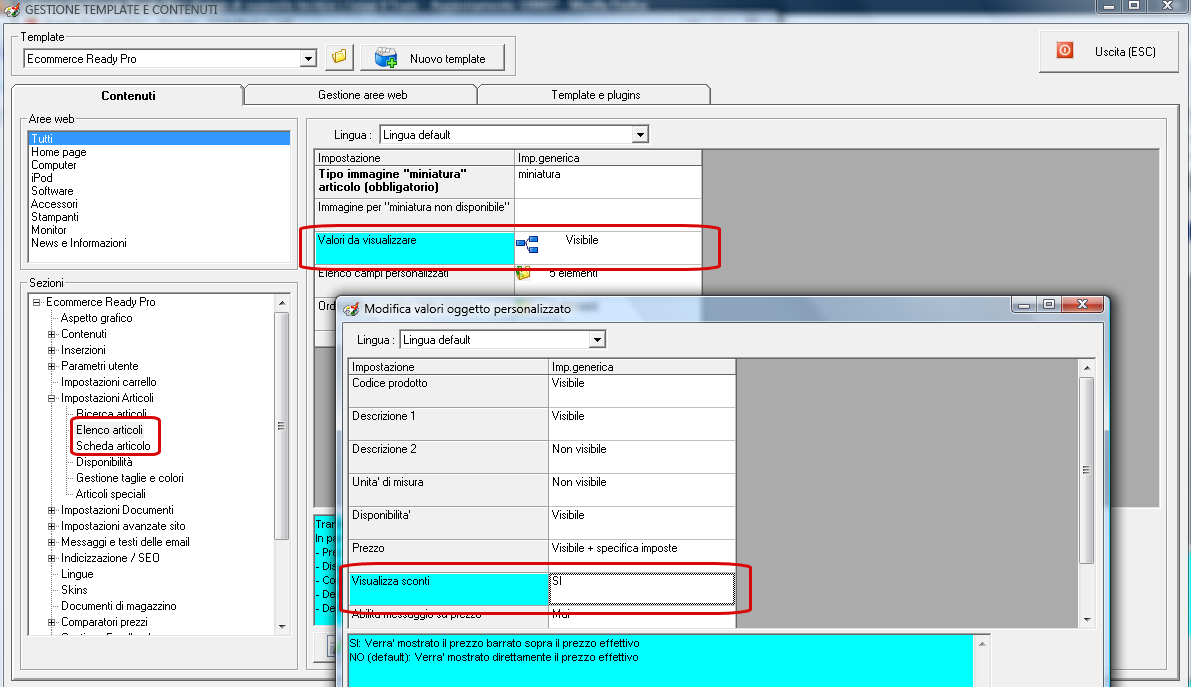Expand the Parametri utente tree node

52,366
